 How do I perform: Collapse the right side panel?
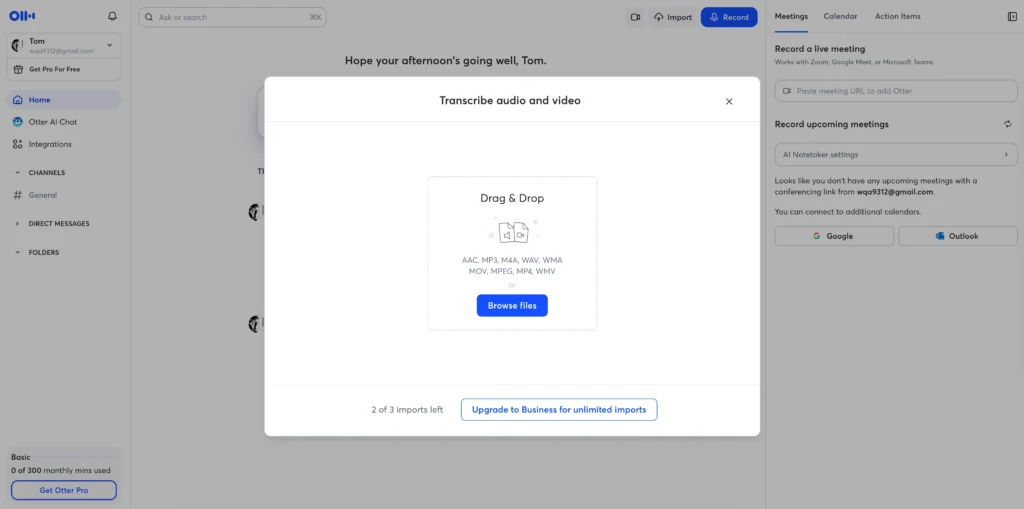click(x=1012, y=17)
